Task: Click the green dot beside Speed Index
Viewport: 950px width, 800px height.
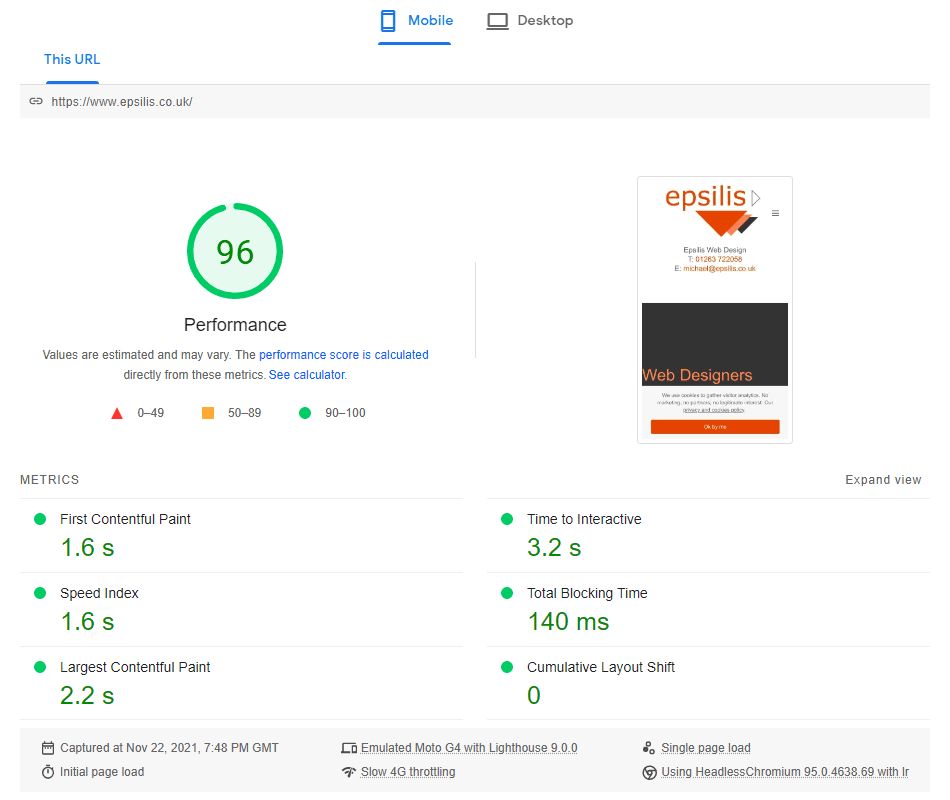Action: tap(40, 593)
